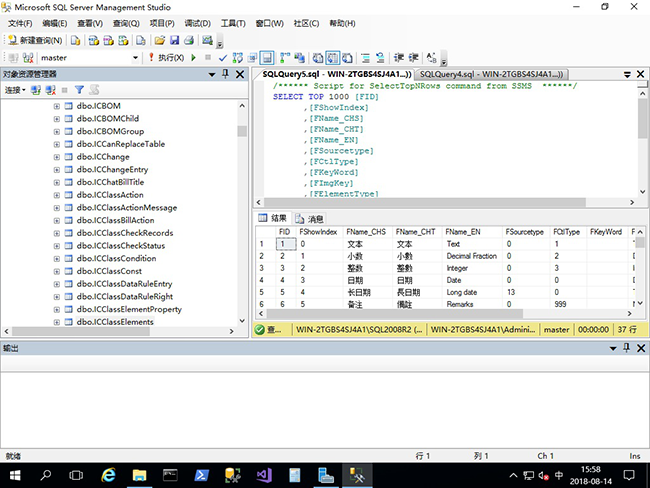Click the Execute (执行) query button
Screen dimensions: 650x488
pos(164,58)
